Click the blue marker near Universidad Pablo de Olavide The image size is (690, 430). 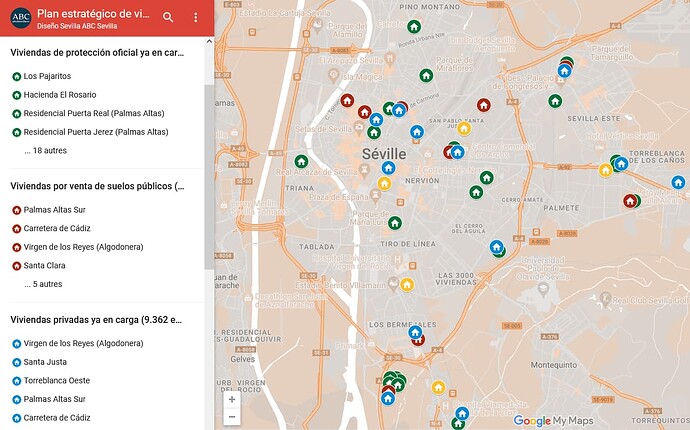(496, 246)
